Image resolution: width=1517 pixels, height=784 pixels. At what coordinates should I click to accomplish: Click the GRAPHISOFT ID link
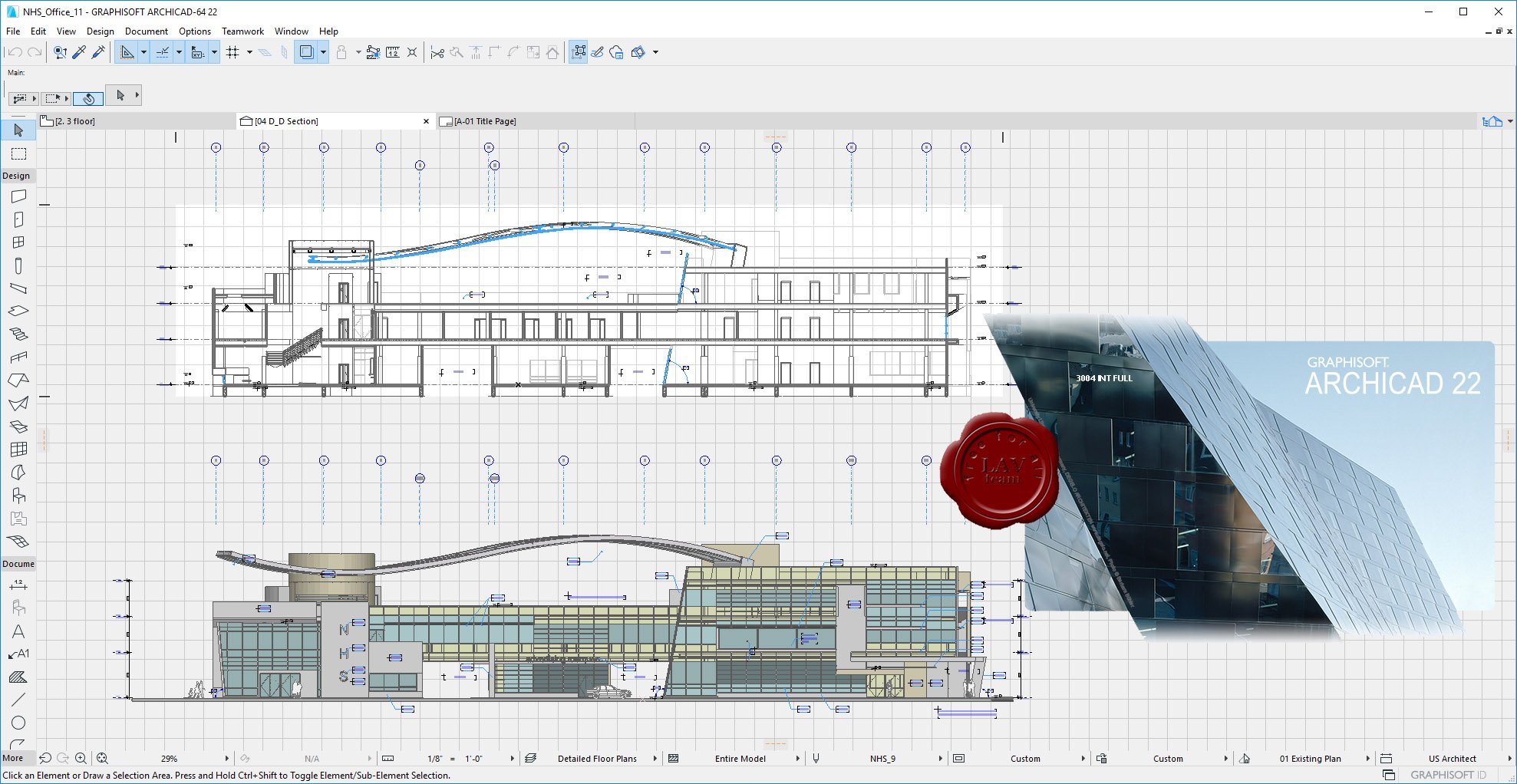click(1448, 775)
